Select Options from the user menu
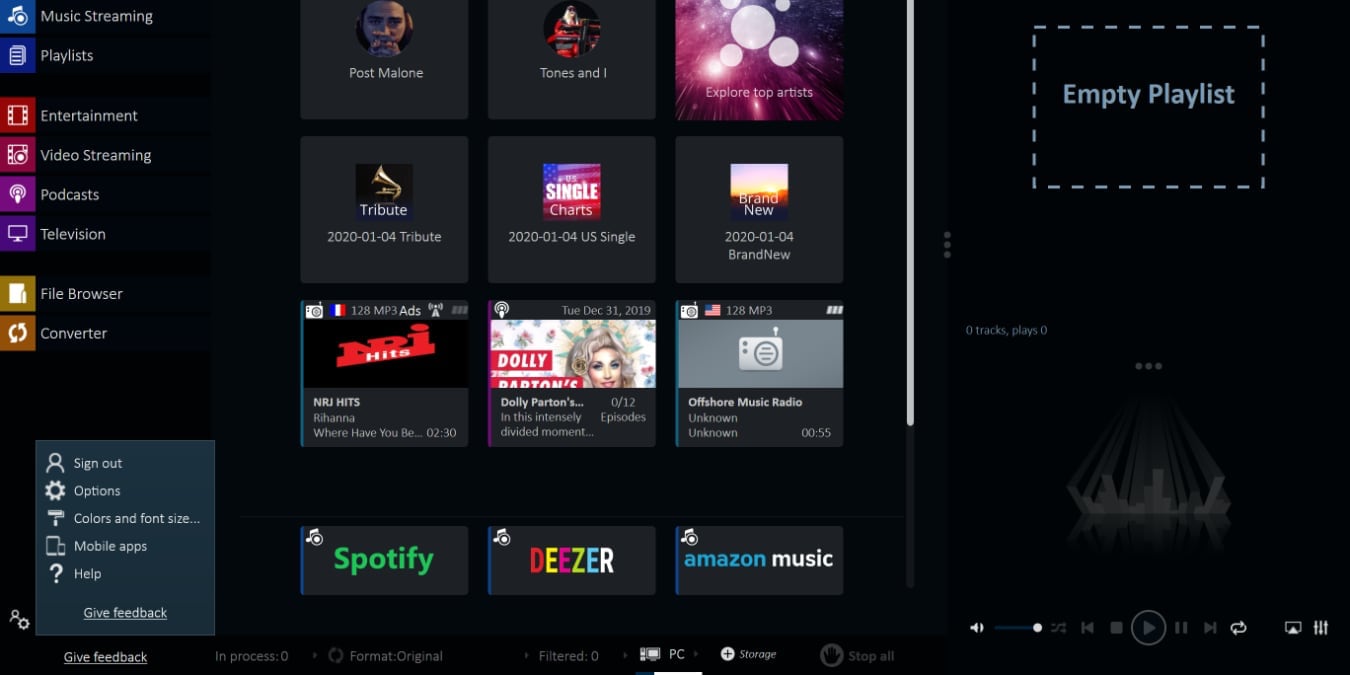Viewport: 1350px width, 675px height. coord(97,490)
